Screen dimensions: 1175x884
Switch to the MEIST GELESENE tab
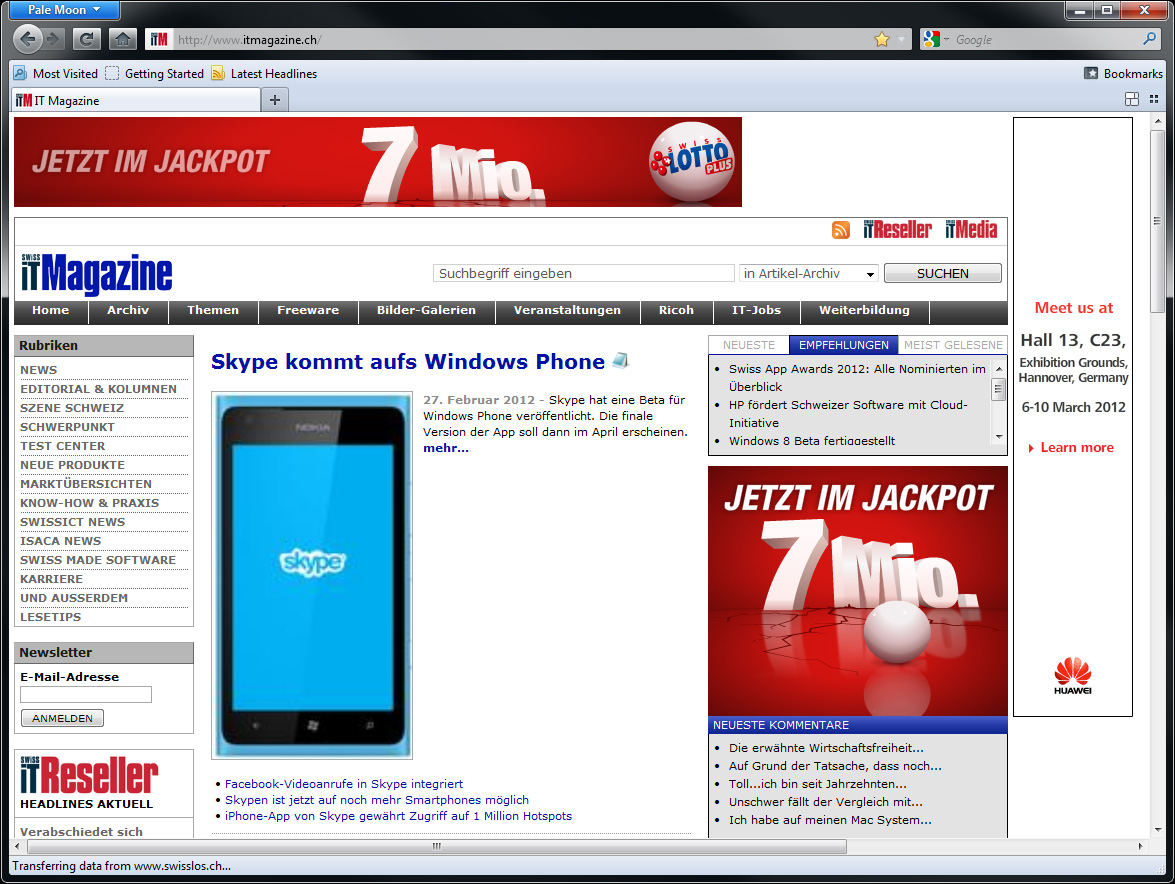[x=952, y=345]
